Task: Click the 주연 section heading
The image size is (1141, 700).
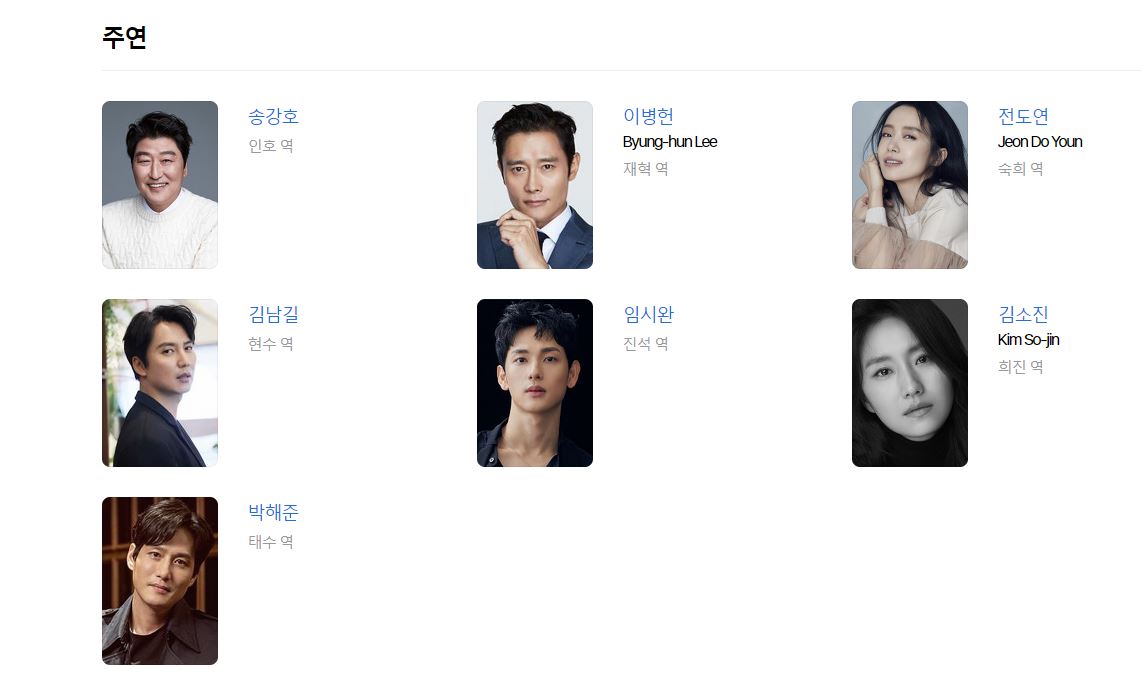Action: 124,37
